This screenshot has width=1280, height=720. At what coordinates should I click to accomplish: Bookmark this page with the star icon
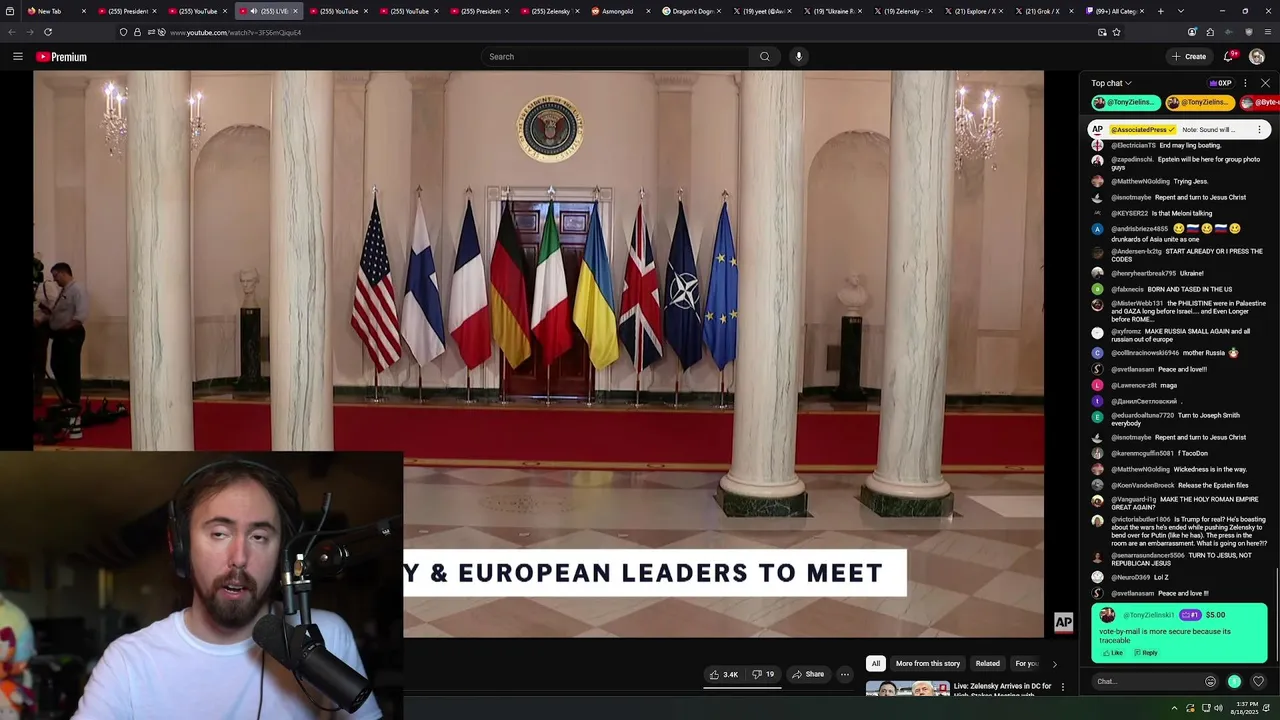click(1116, 32)
